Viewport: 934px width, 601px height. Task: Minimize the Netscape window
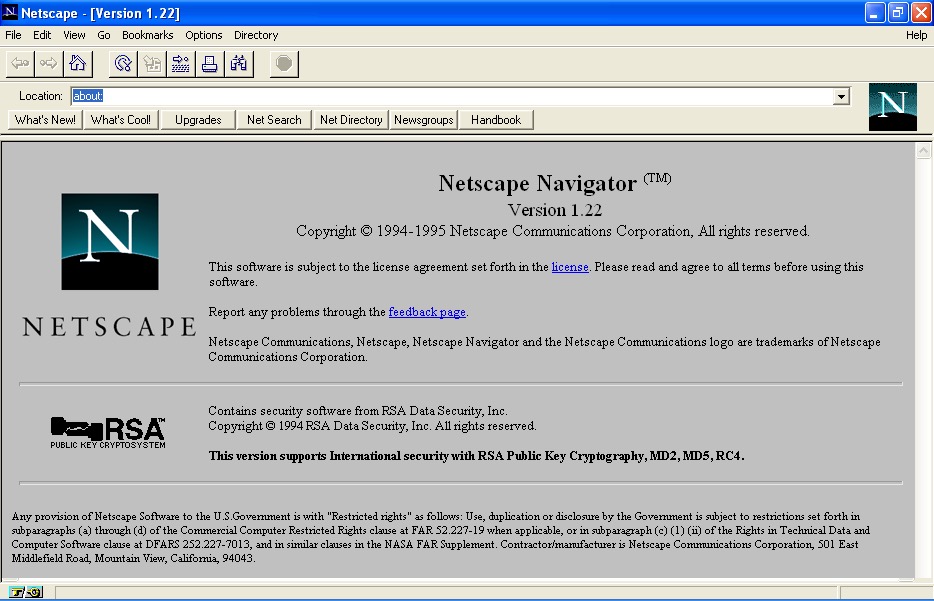(x=874, y=13)
